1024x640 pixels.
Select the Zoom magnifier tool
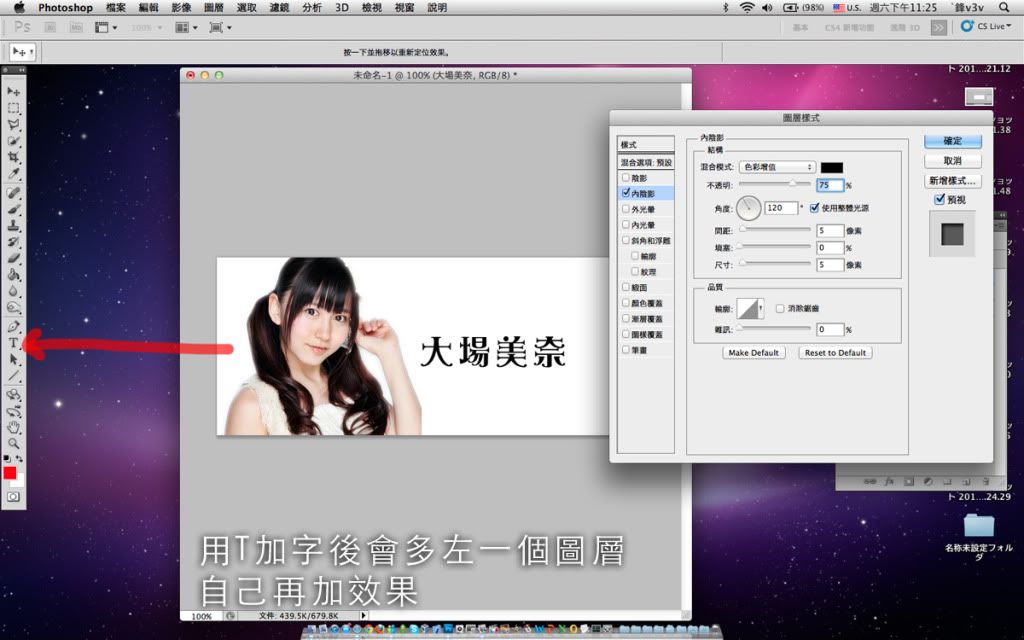click(x=14, y=442)
